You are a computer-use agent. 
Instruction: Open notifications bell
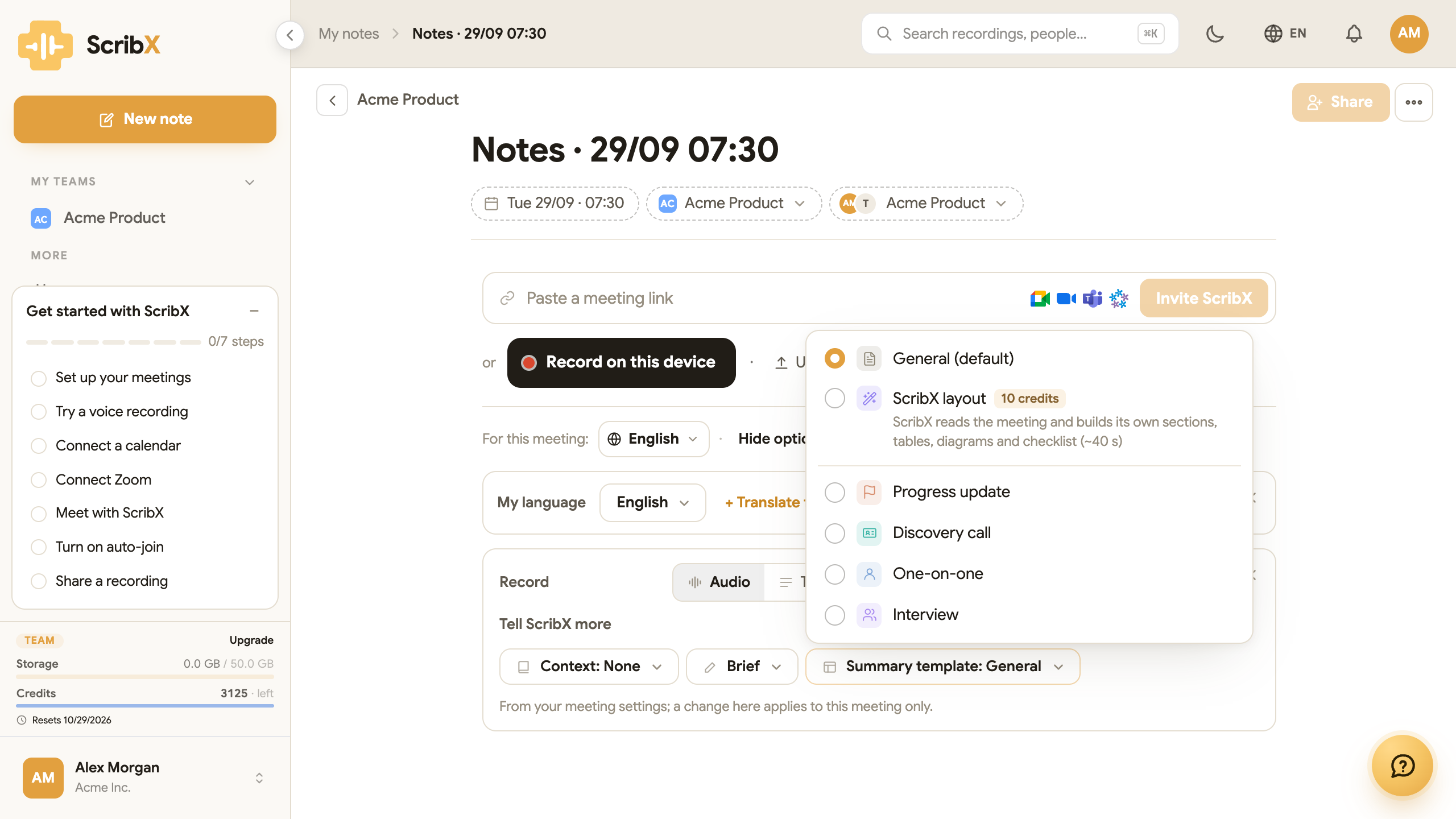coord(1354,34)
